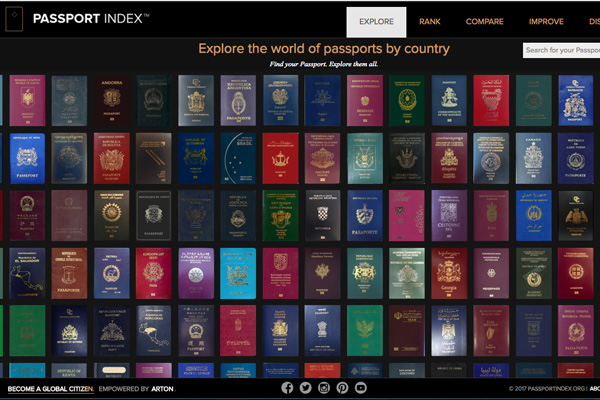Visit the Instagram page via footer icon
Image resolution: width=600 pixels, height=400 pixels.
pos(324,388)
